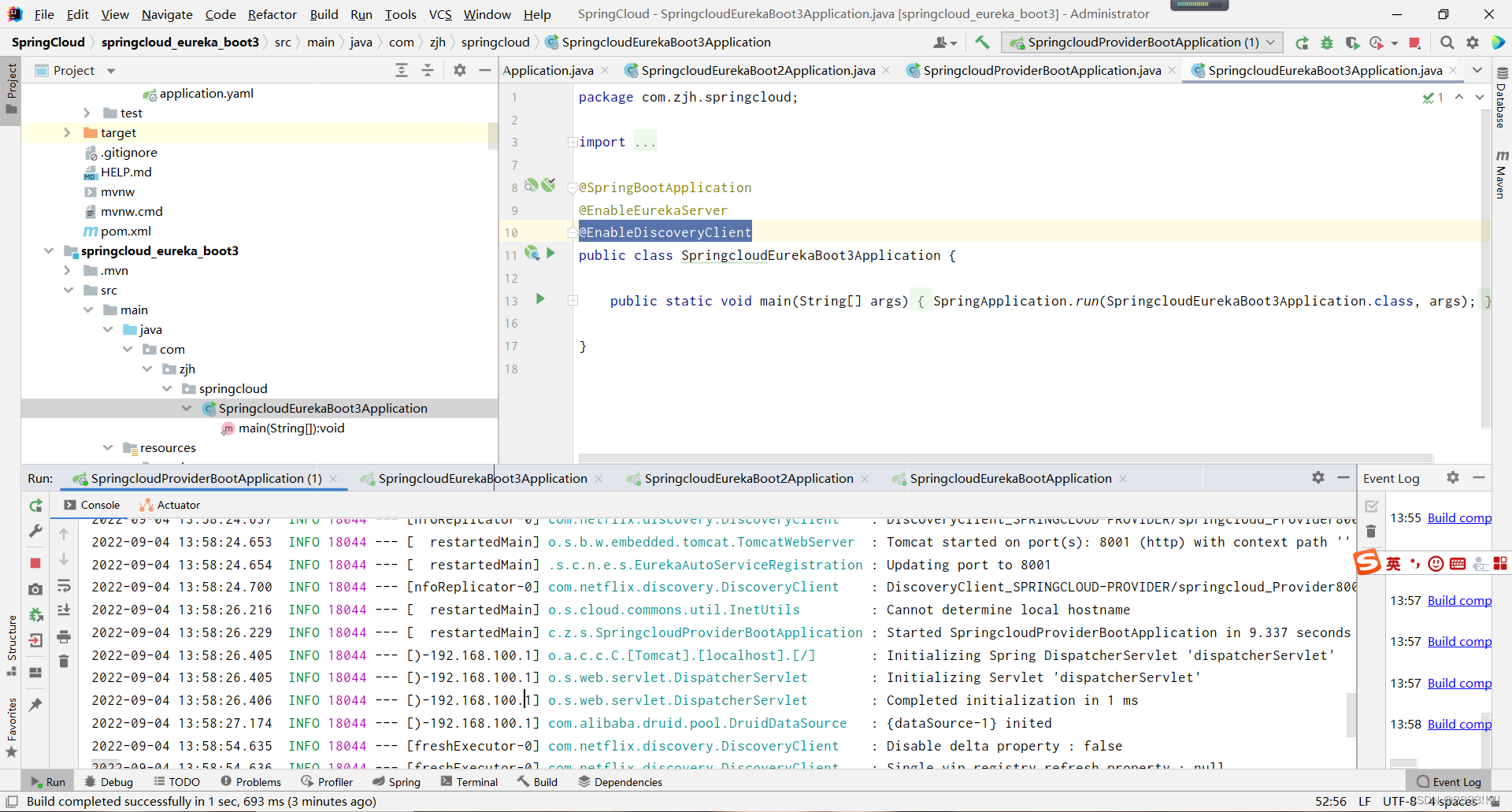Show hidden editor tabs dropdown

tap(1477, 70)
